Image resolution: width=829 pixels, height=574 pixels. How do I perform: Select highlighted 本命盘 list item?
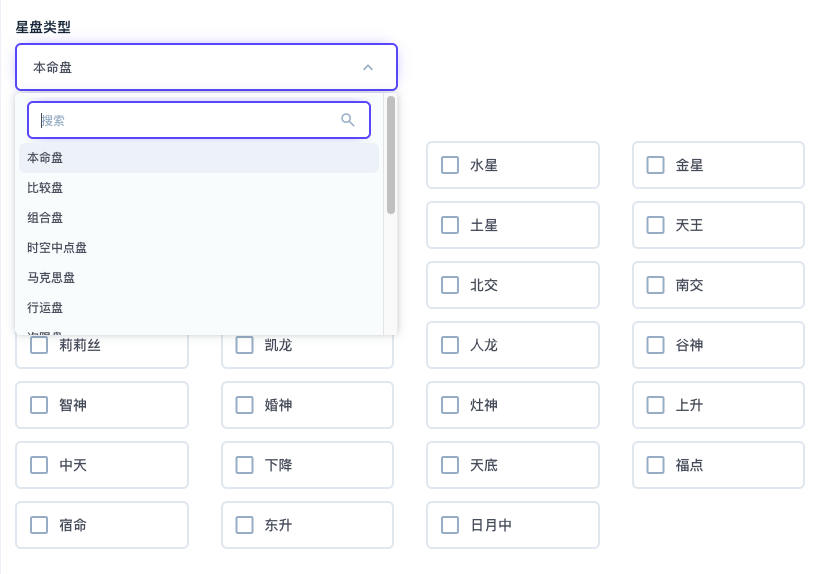(x=45, y=158)
